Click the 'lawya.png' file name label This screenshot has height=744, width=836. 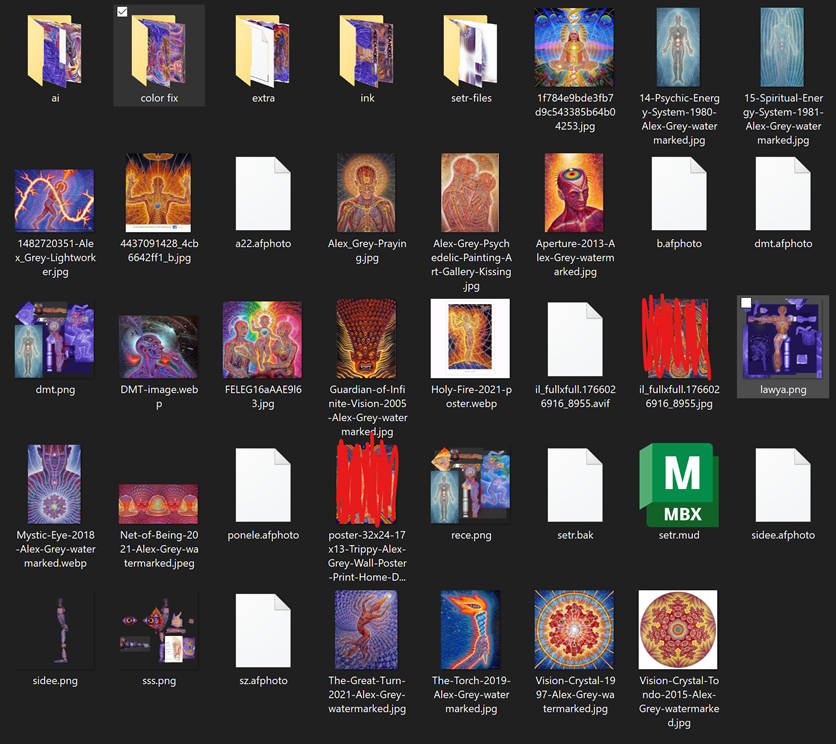pos(783,389)
